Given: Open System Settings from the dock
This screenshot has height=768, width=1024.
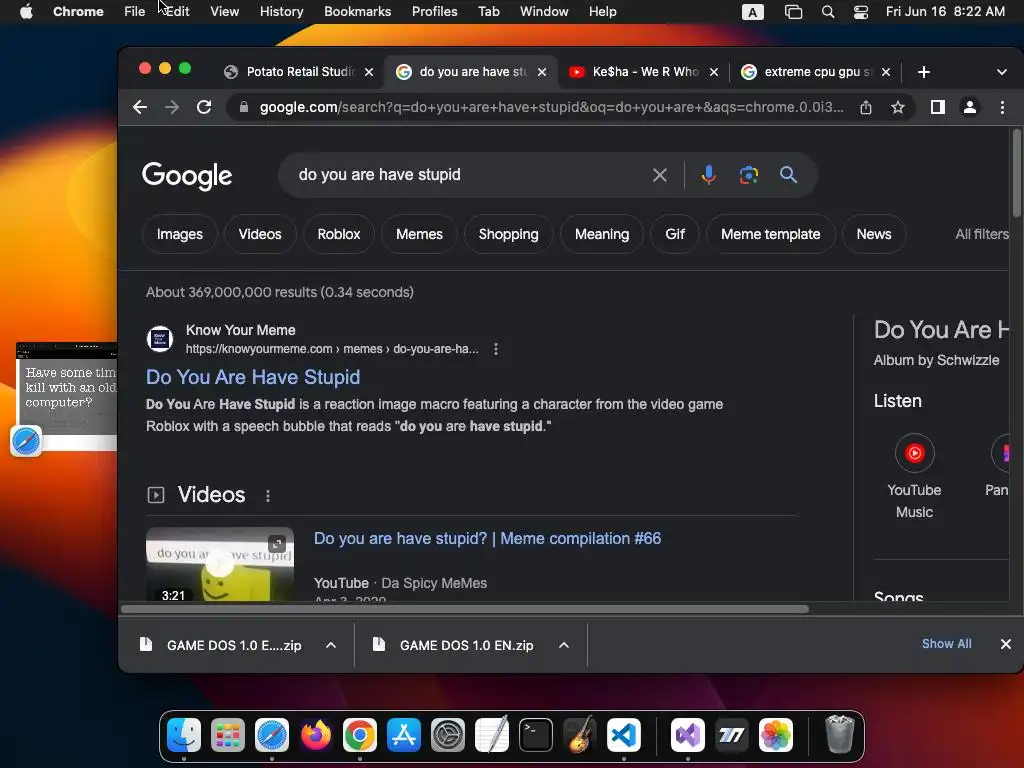Looking at the screenshot, I should tap(448, 735).
